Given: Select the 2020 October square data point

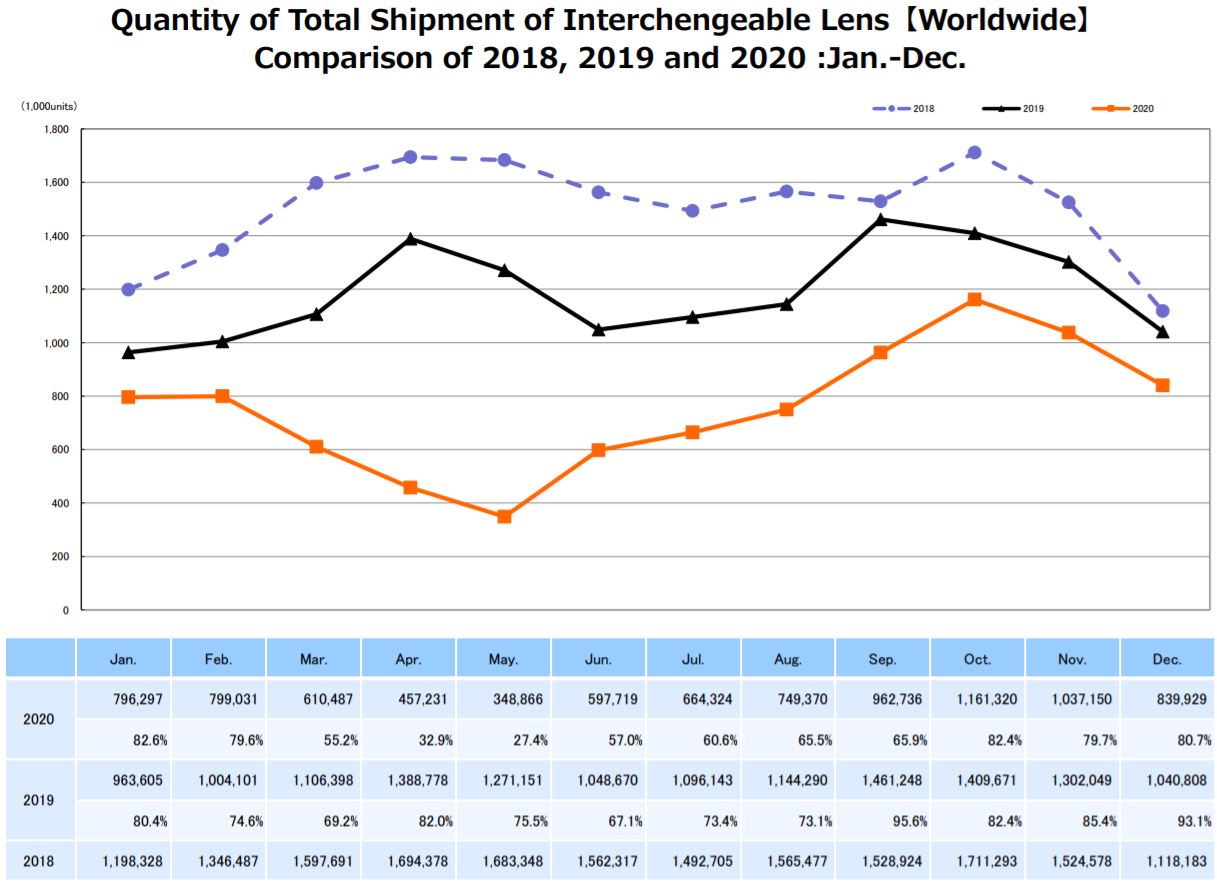Looking at the screenshot, I should 974,299.
